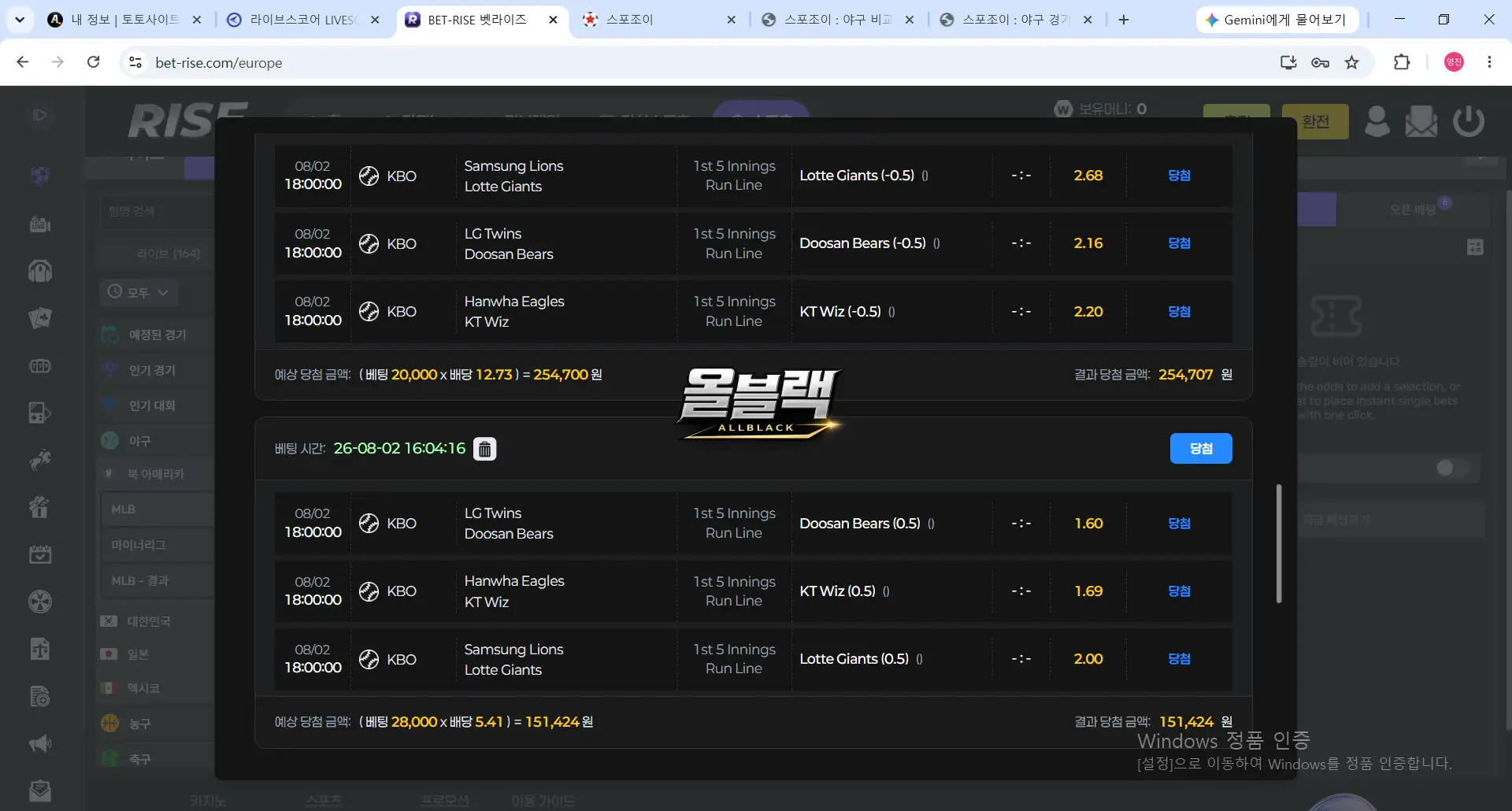Open the calendar check icon in the sidebar
The image size is (1512, 811).
40,554
